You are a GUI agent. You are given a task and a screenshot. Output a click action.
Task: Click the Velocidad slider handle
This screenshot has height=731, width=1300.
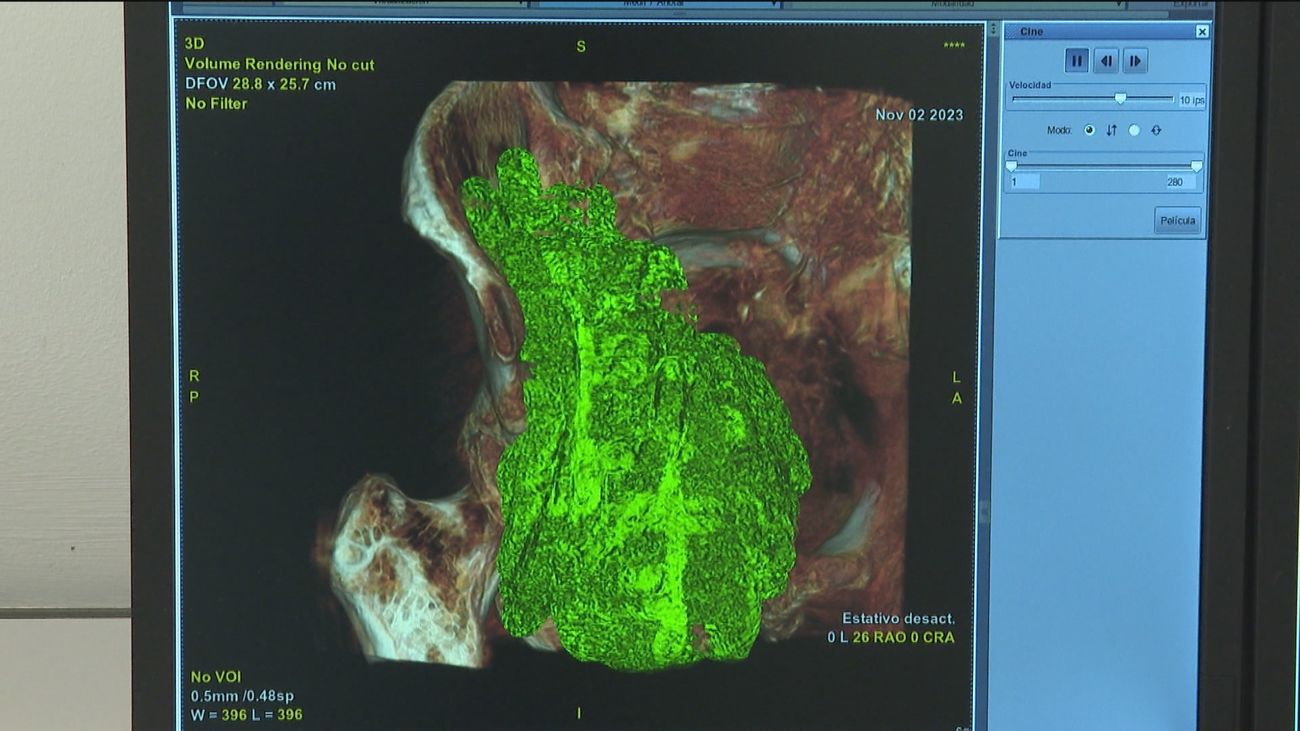pos(1120,98)
